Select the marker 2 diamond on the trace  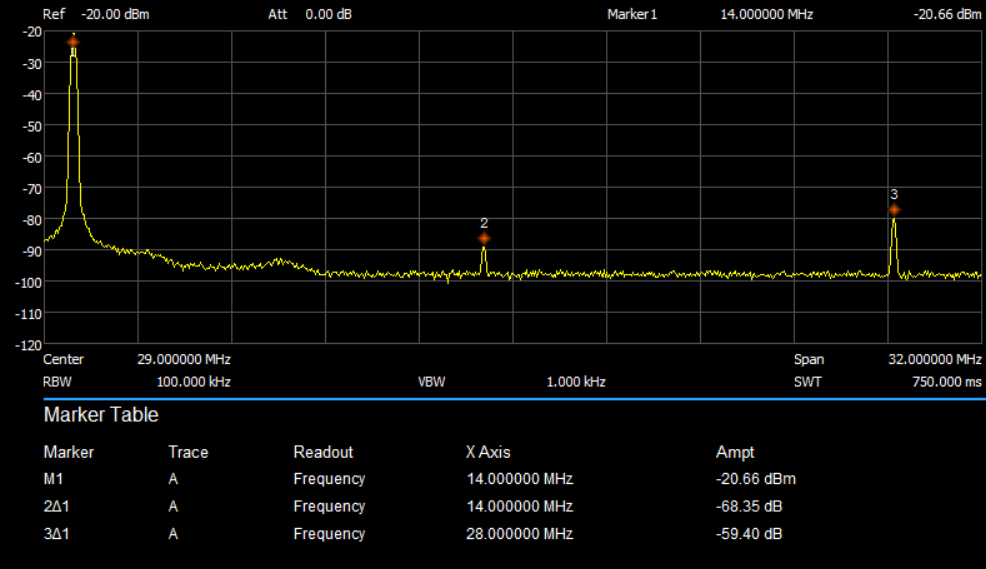484,239
